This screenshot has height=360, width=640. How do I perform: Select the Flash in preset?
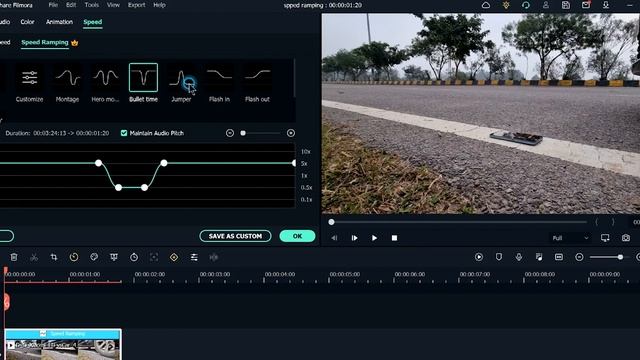click(219, 83)
